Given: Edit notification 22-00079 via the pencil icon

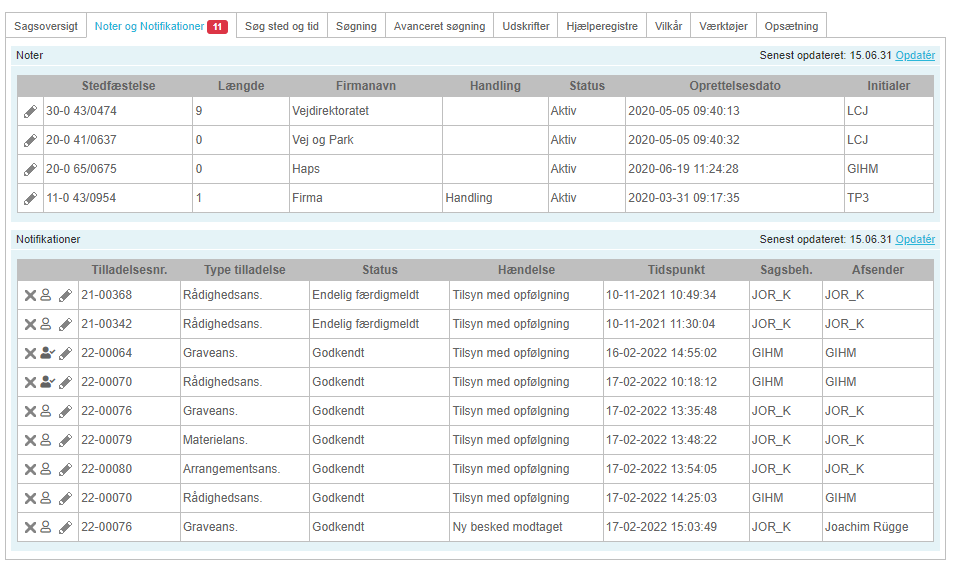Looking at the screenshot, I should (65, 440).
